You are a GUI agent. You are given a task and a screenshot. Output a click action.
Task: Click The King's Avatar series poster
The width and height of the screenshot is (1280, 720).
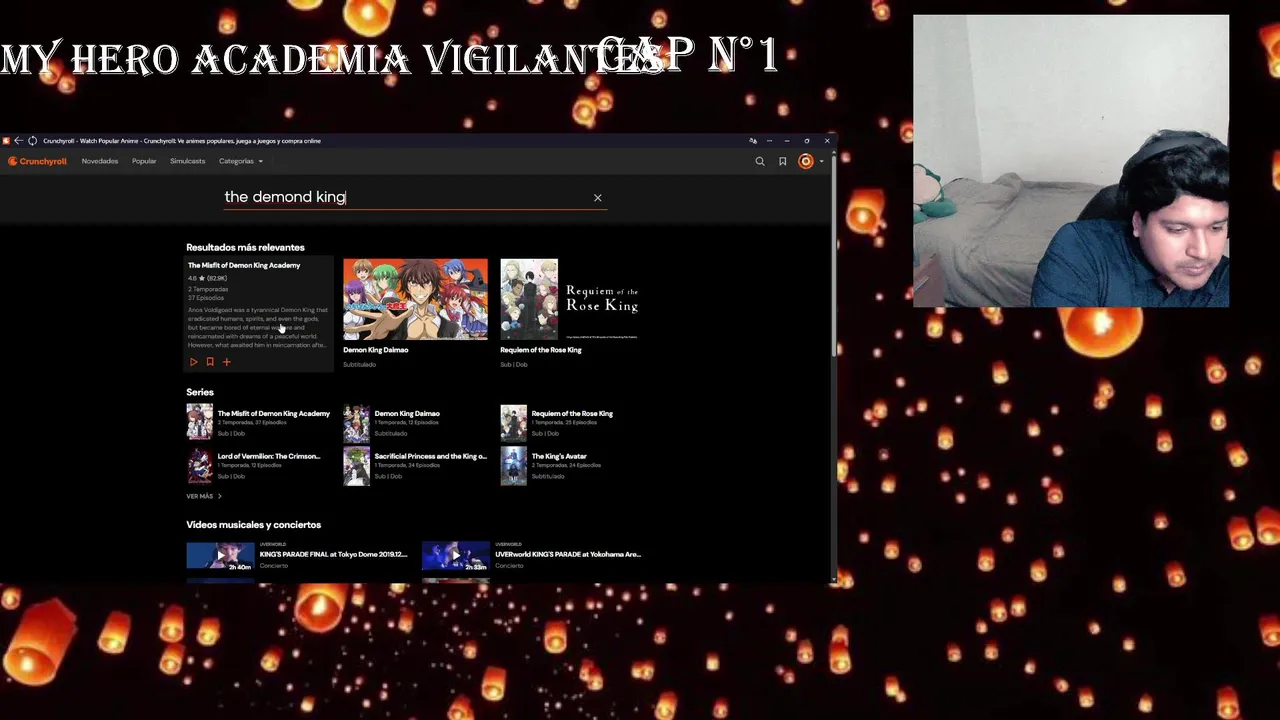click(x=513, y=466)
